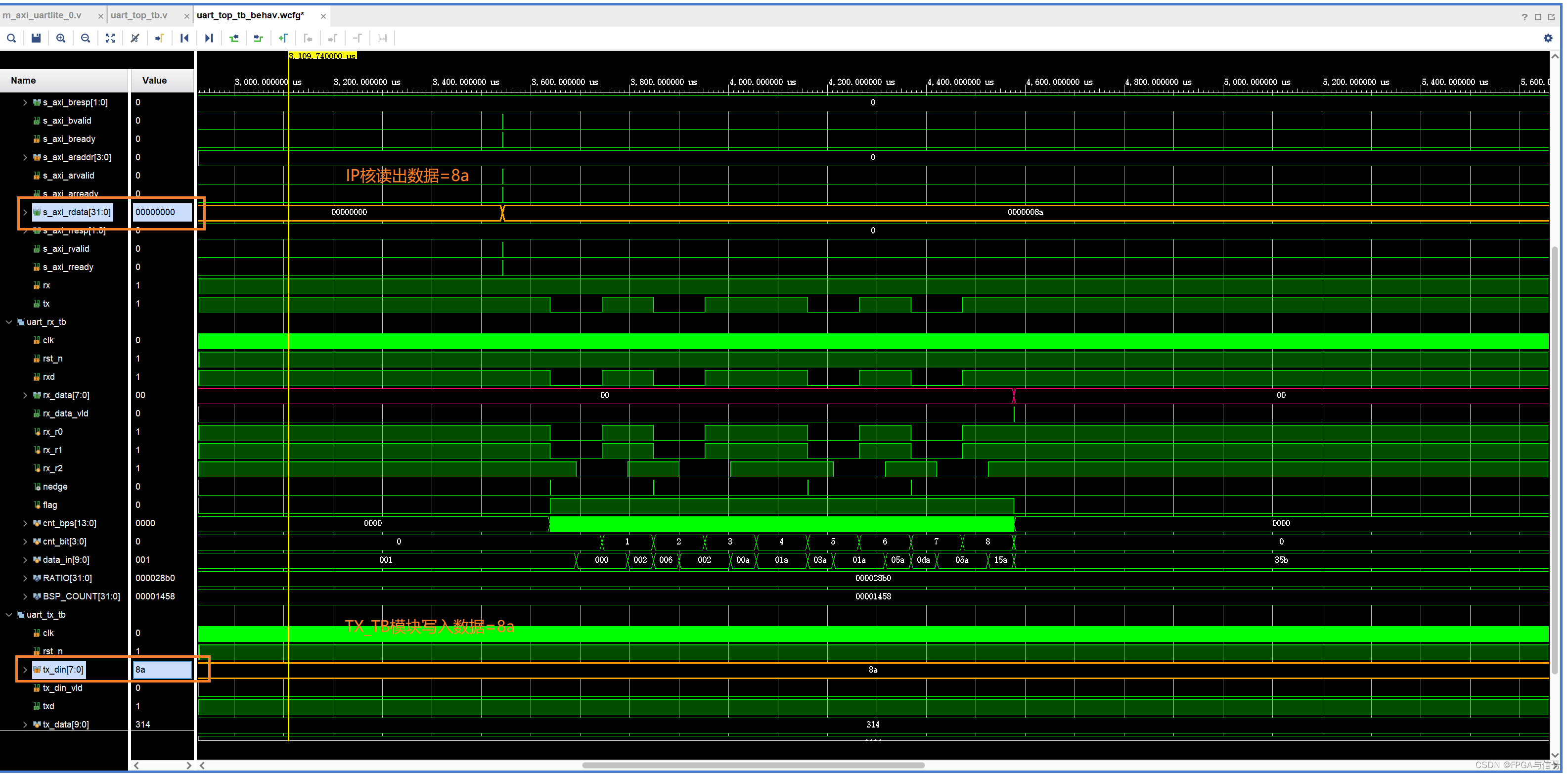The height and width of the screenshot is (774, 1568).
Task: Open the waveform Search tool
Action: coord(11,39)
